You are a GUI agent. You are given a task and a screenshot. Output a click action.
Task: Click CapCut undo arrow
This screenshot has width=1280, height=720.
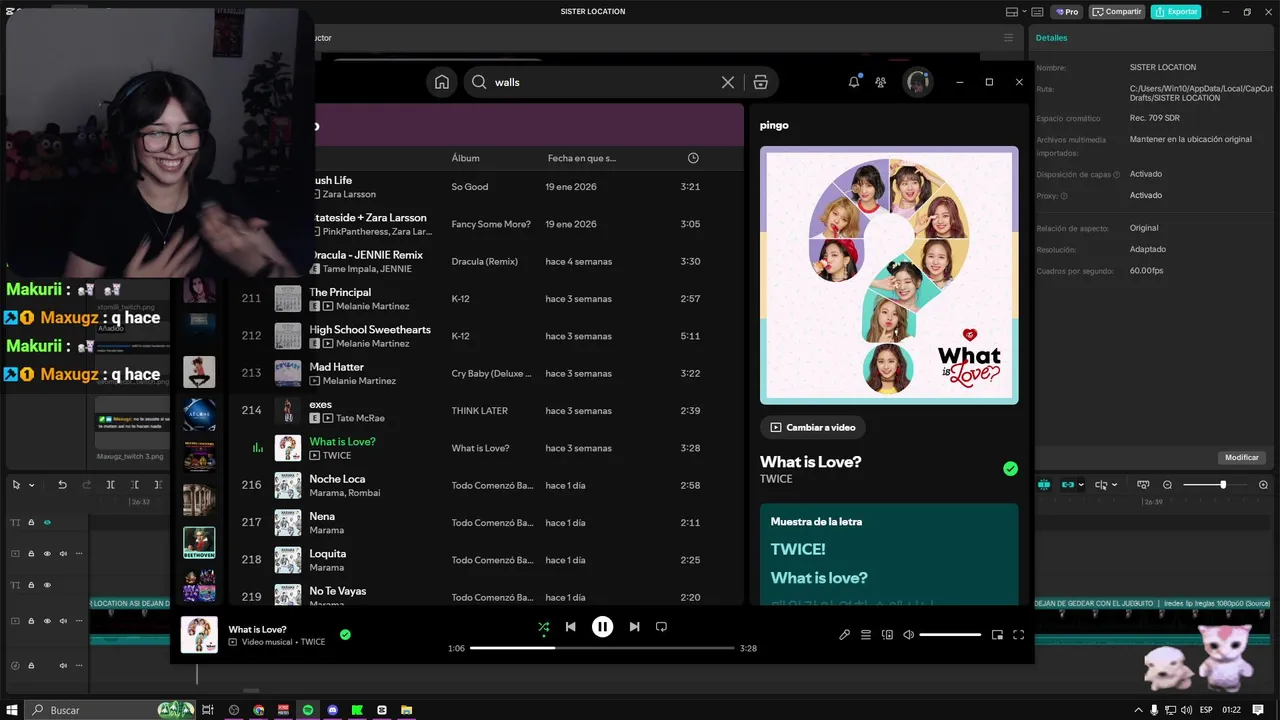[62, 485]
